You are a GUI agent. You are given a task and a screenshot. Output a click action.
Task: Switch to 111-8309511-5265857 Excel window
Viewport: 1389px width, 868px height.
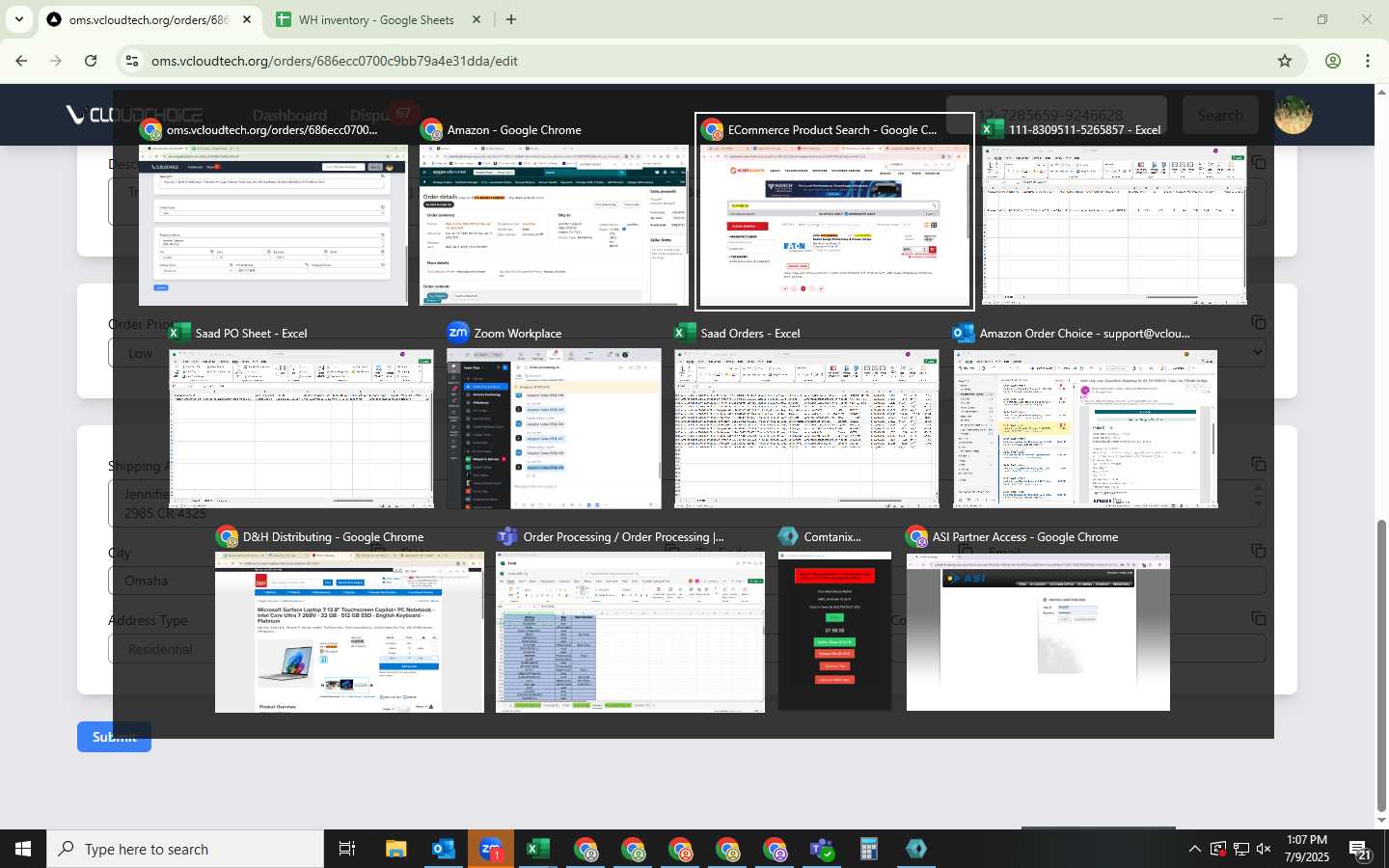pos(1114,225)
